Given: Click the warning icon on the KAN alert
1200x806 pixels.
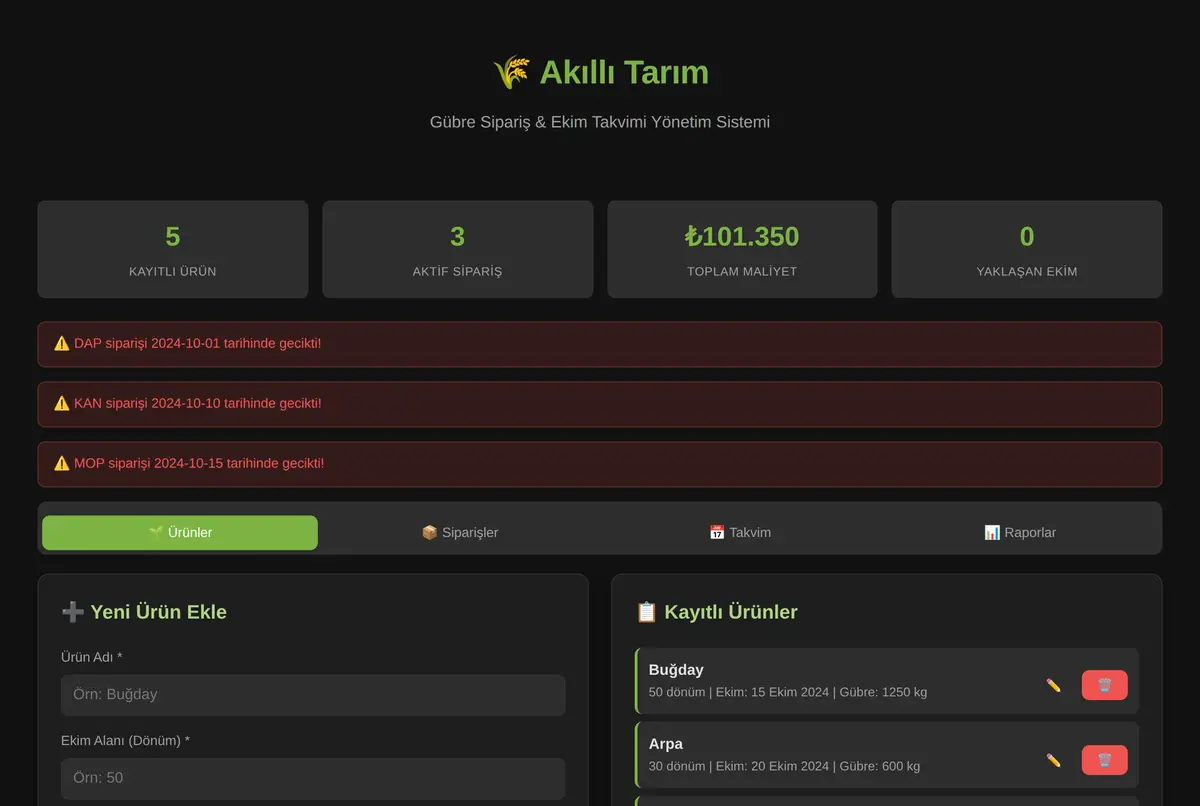Looking at the screenshot, I should 62,403.
